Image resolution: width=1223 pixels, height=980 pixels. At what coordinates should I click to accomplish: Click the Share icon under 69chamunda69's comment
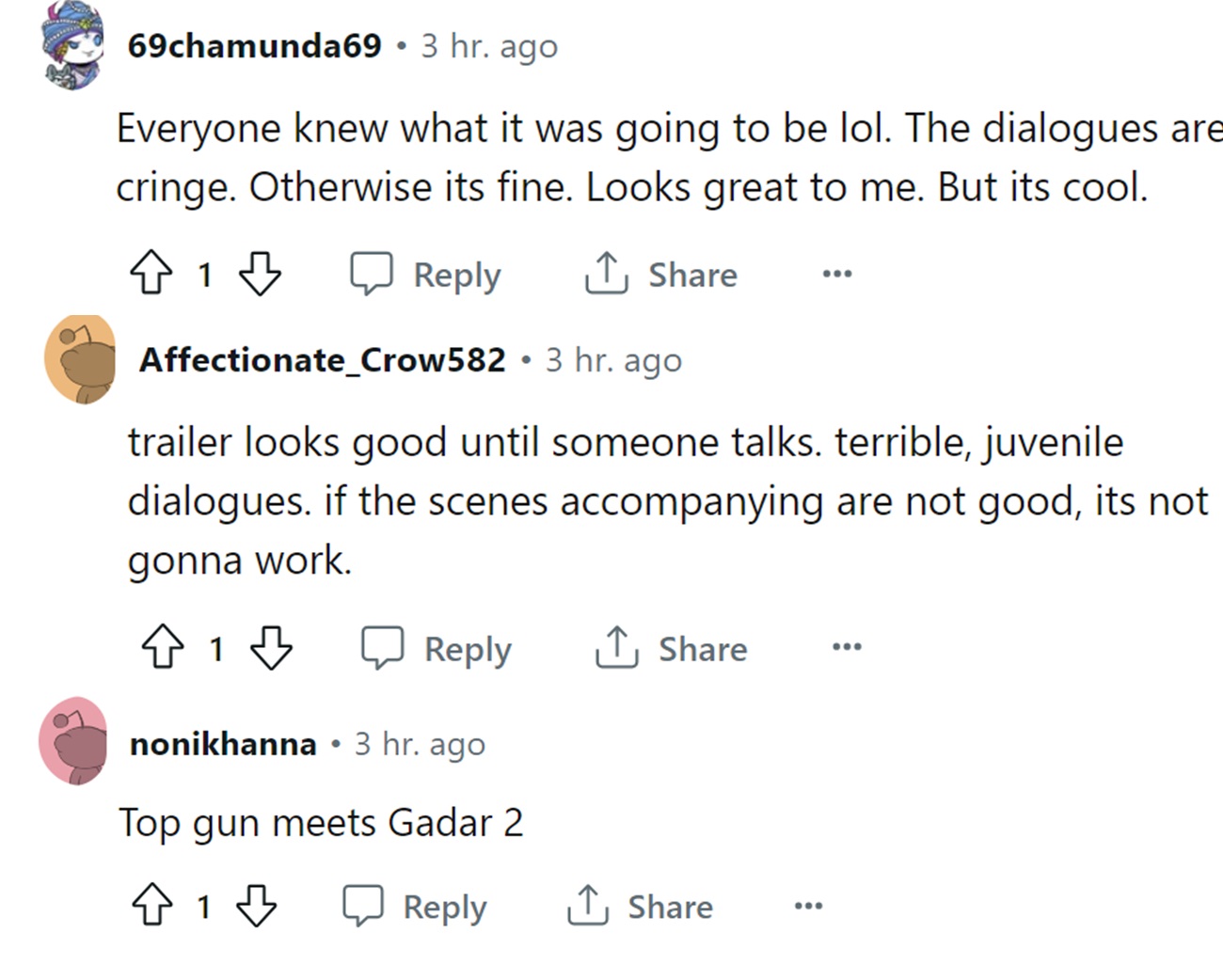coord(606,275)
